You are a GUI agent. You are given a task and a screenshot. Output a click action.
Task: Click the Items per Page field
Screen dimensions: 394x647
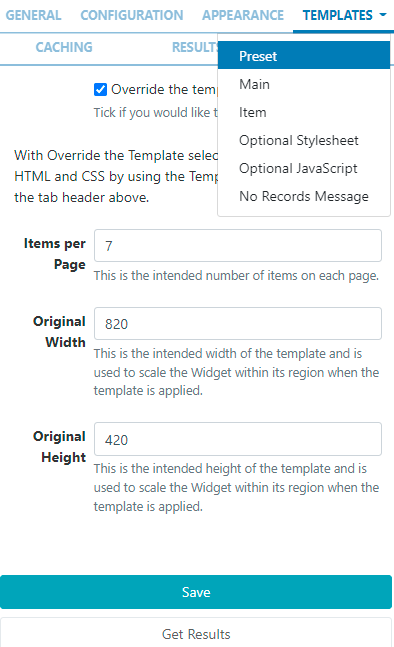click(238, 246)
